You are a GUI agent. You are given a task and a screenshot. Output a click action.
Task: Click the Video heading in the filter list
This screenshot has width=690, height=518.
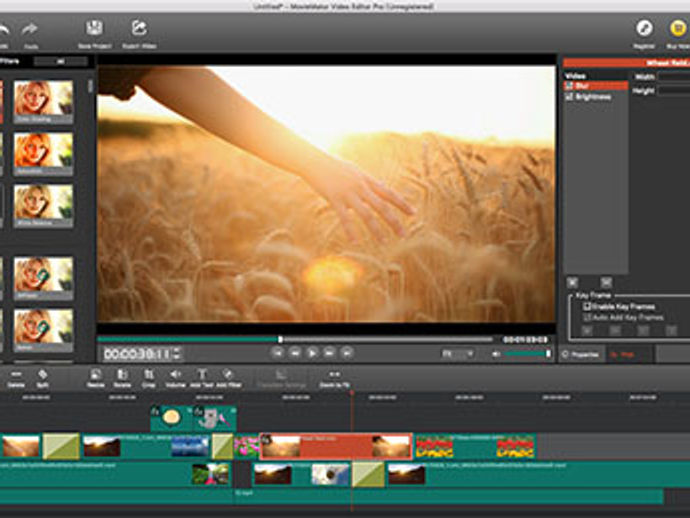(575, 76)
